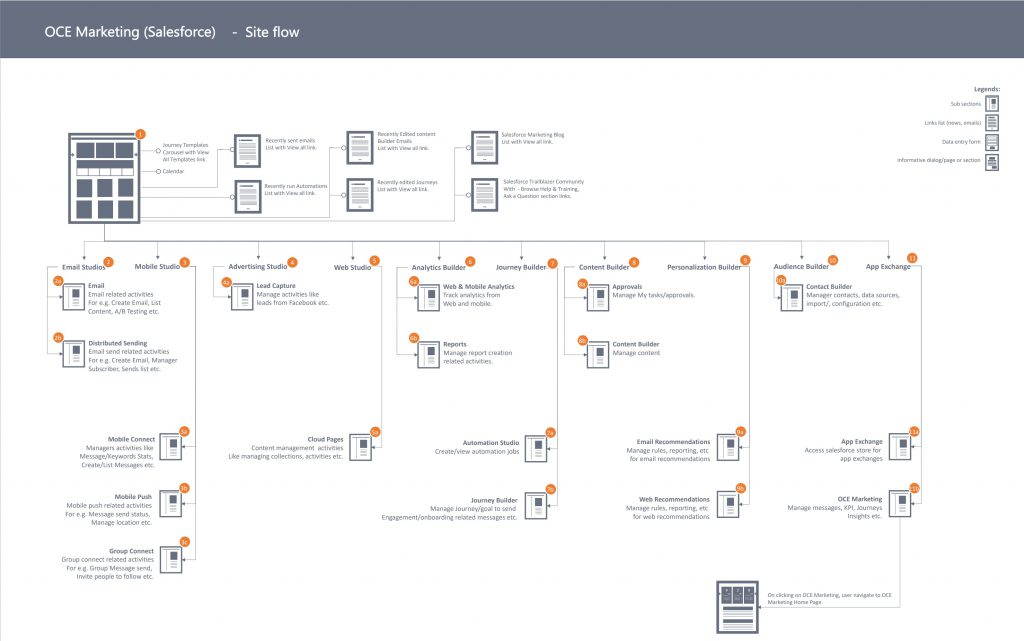1024x641 pixels.
Task: Click the Journey Builder heading numbered 7
Action: 520,267
